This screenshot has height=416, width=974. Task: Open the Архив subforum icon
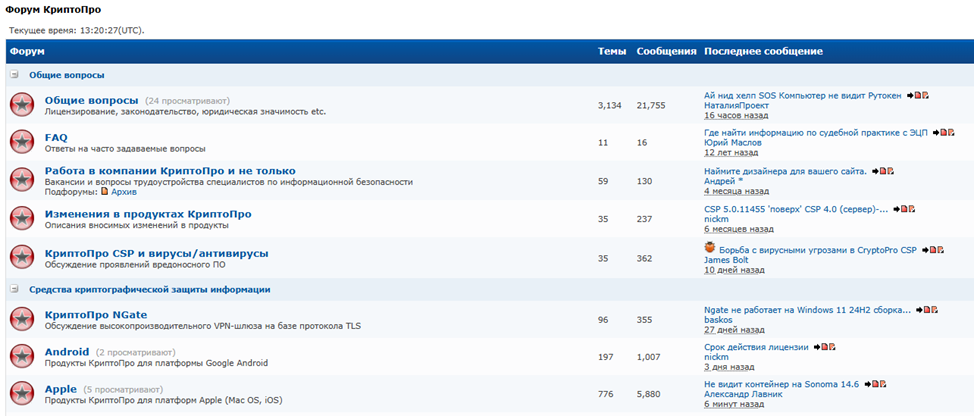104,192
